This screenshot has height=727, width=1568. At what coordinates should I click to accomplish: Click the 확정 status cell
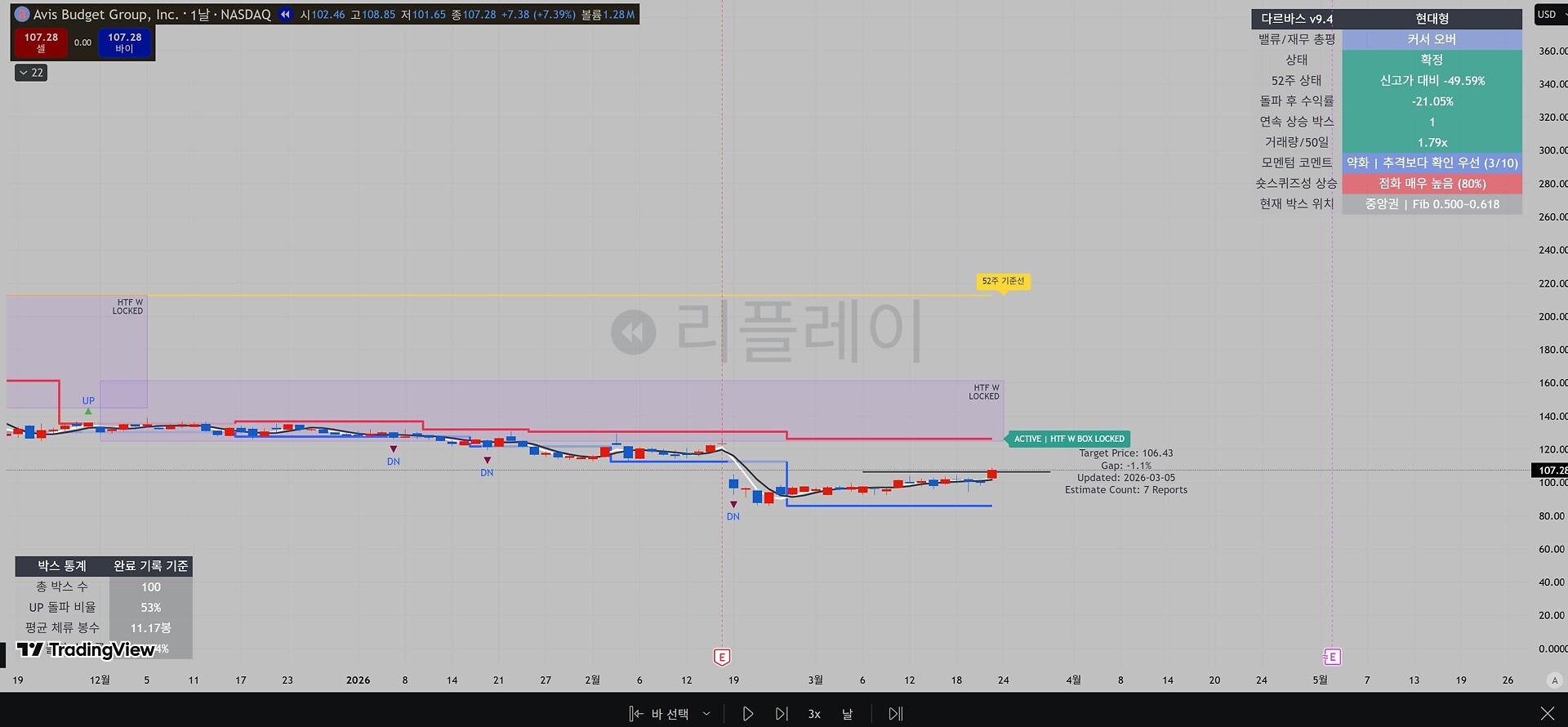(1432, 60)
